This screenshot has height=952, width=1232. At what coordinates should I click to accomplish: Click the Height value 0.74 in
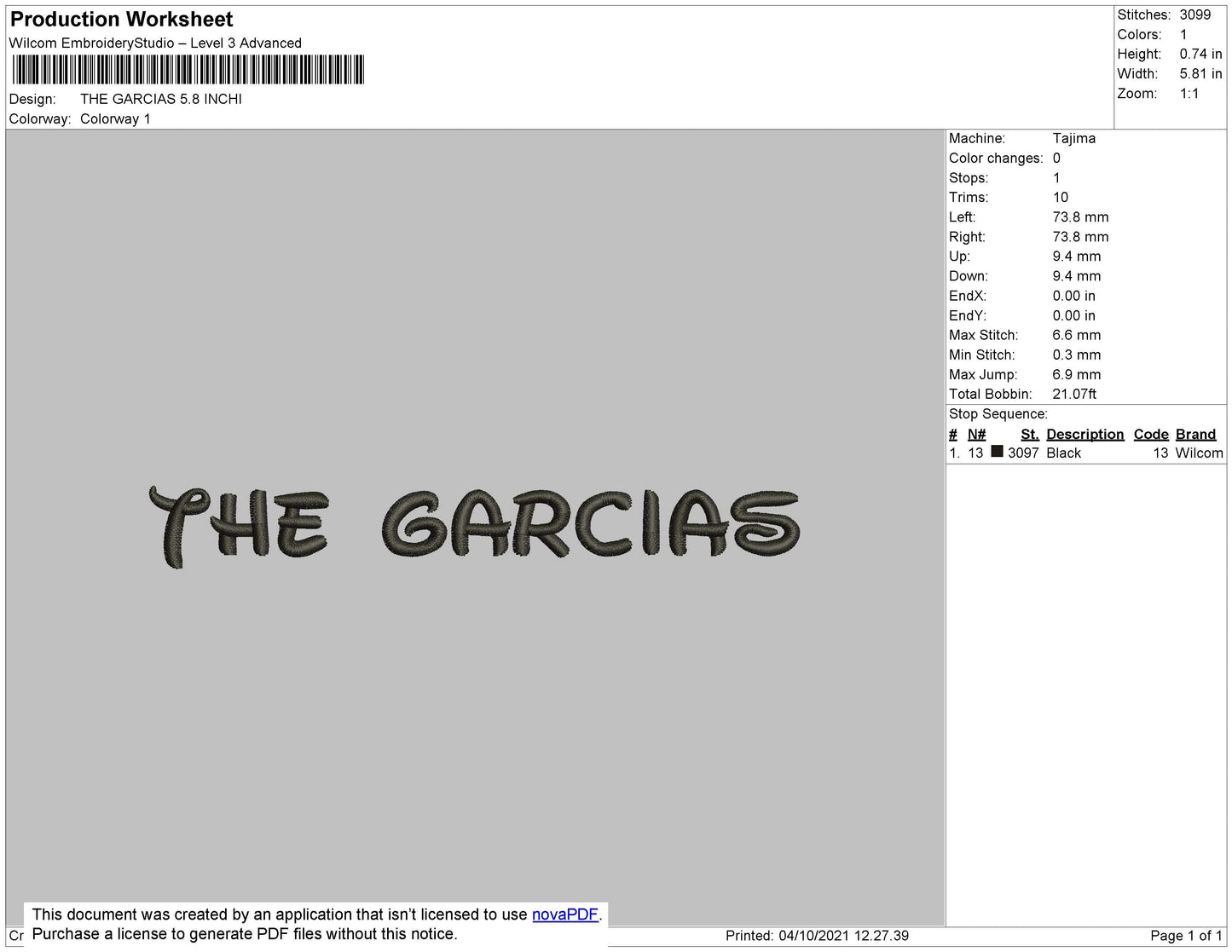1201,55
